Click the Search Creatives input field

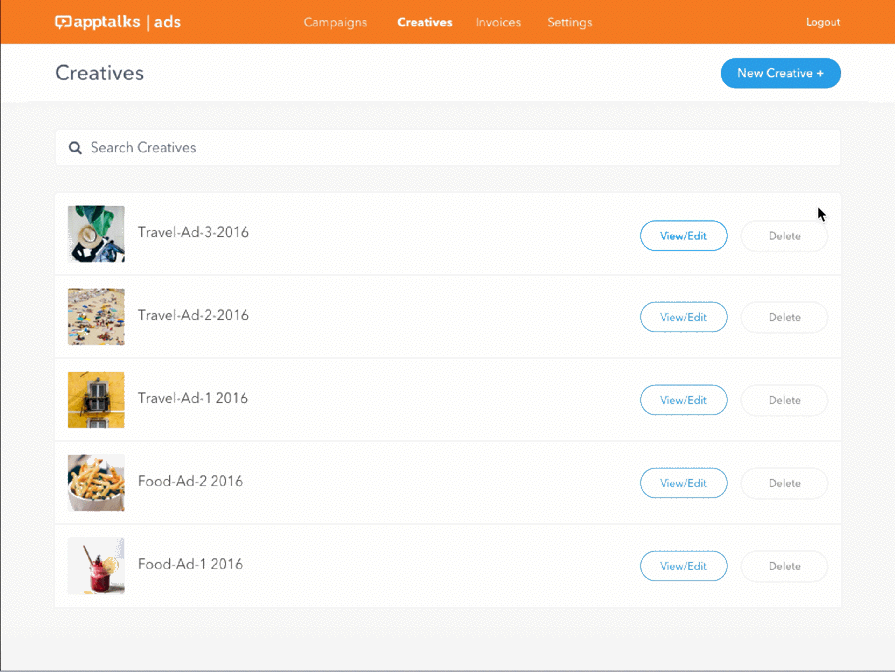point(300,147)
